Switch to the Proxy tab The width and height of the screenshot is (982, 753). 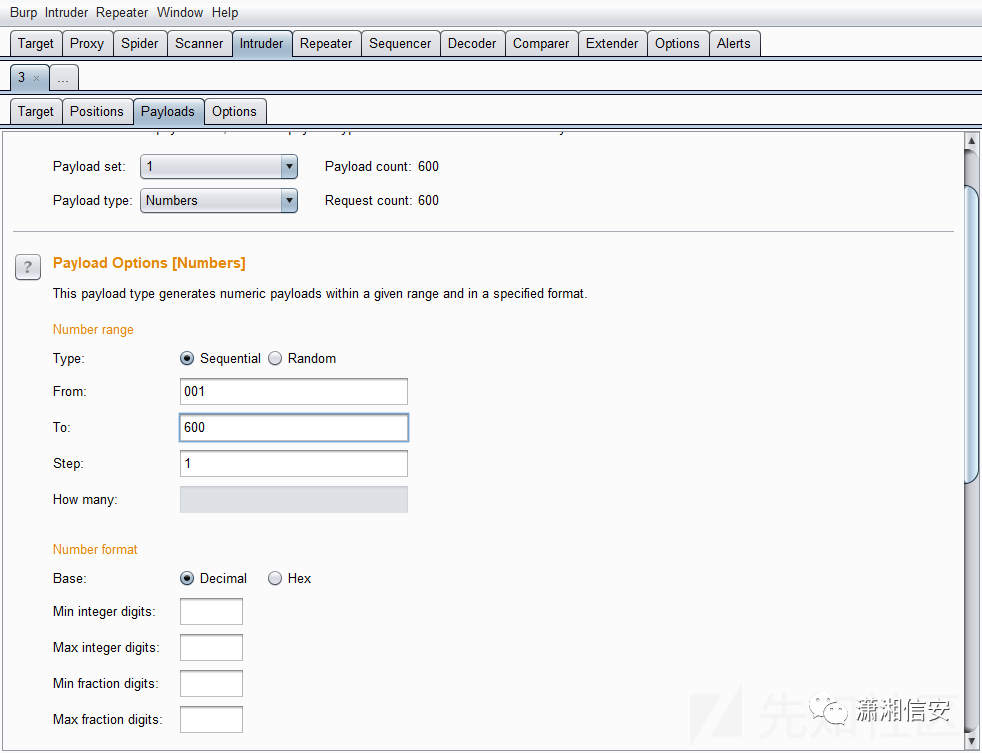pyautogui.click(x=87, y=44)
